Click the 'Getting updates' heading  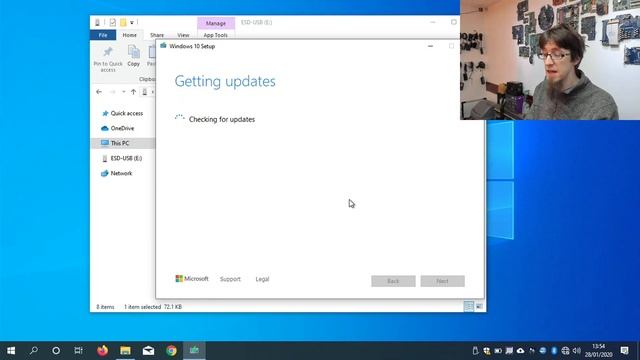(x=225, y=81)
